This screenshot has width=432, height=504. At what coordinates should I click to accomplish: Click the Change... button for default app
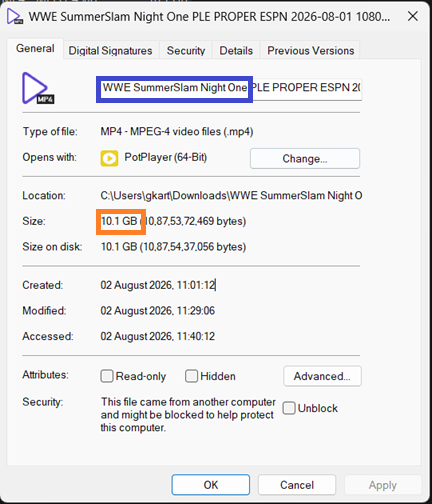click(x=305, y=159)
